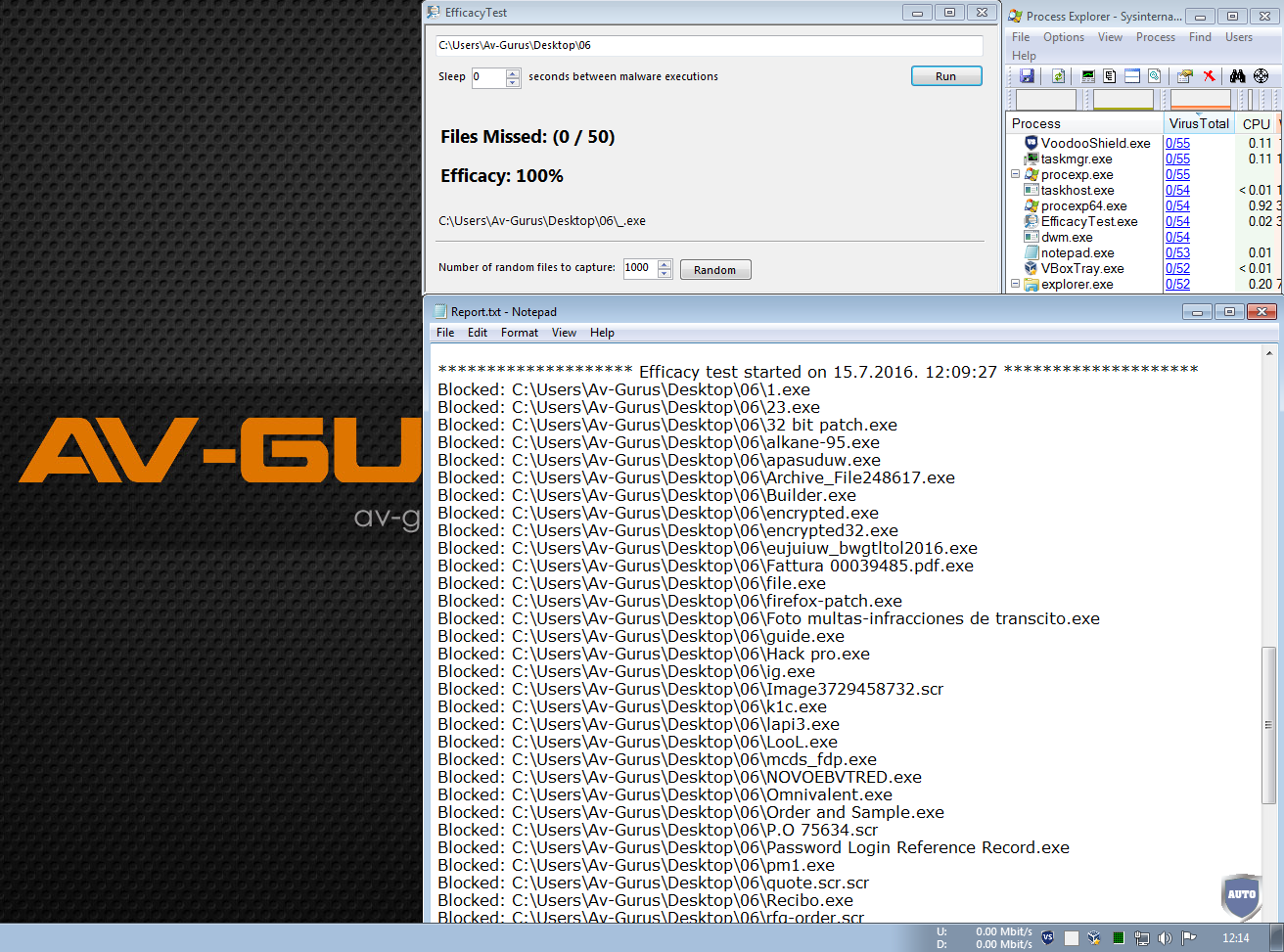Open the VirusTotal 0/55 link for VoodooShield.exe

tap(1177, 143)
